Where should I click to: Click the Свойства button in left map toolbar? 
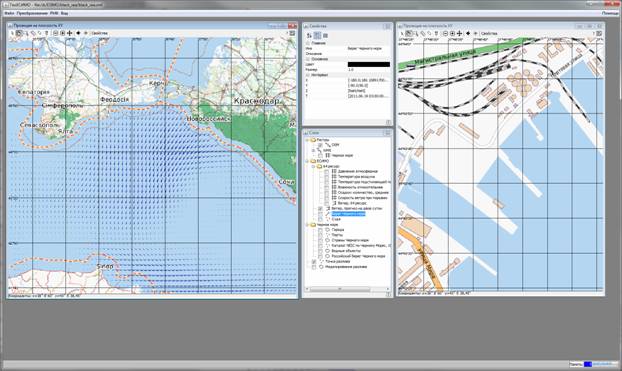point(100,33)
